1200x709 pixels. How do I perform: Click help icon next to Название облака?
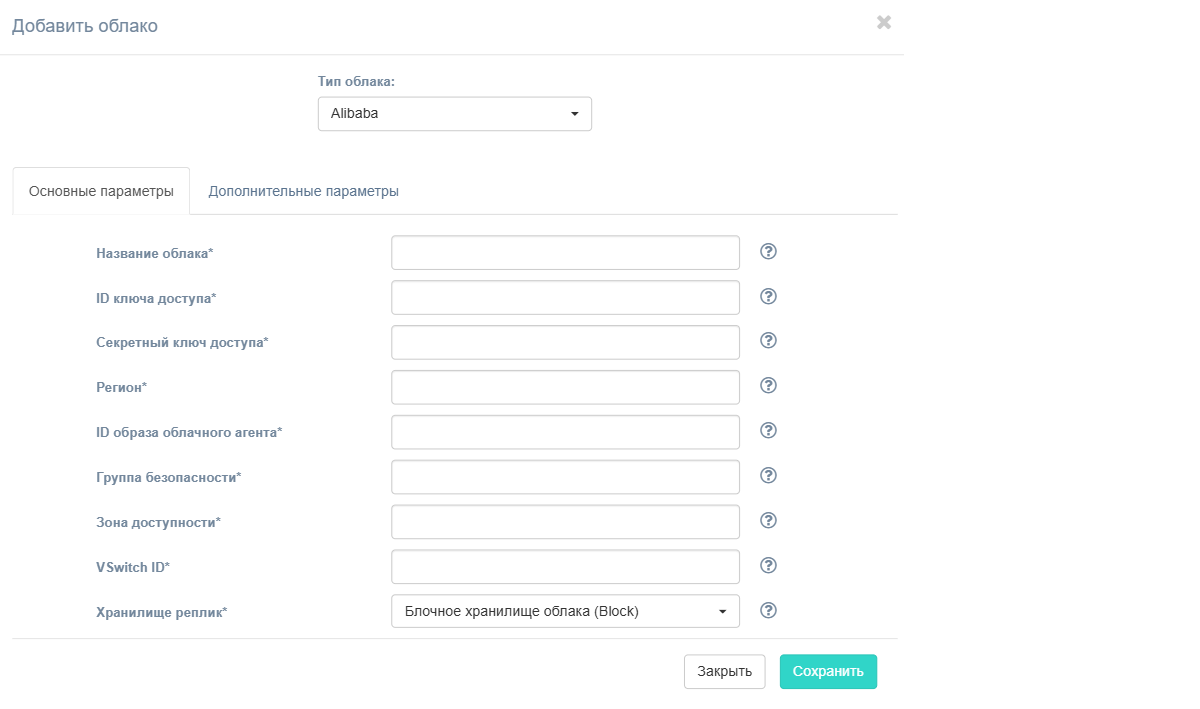click(768, 251)
